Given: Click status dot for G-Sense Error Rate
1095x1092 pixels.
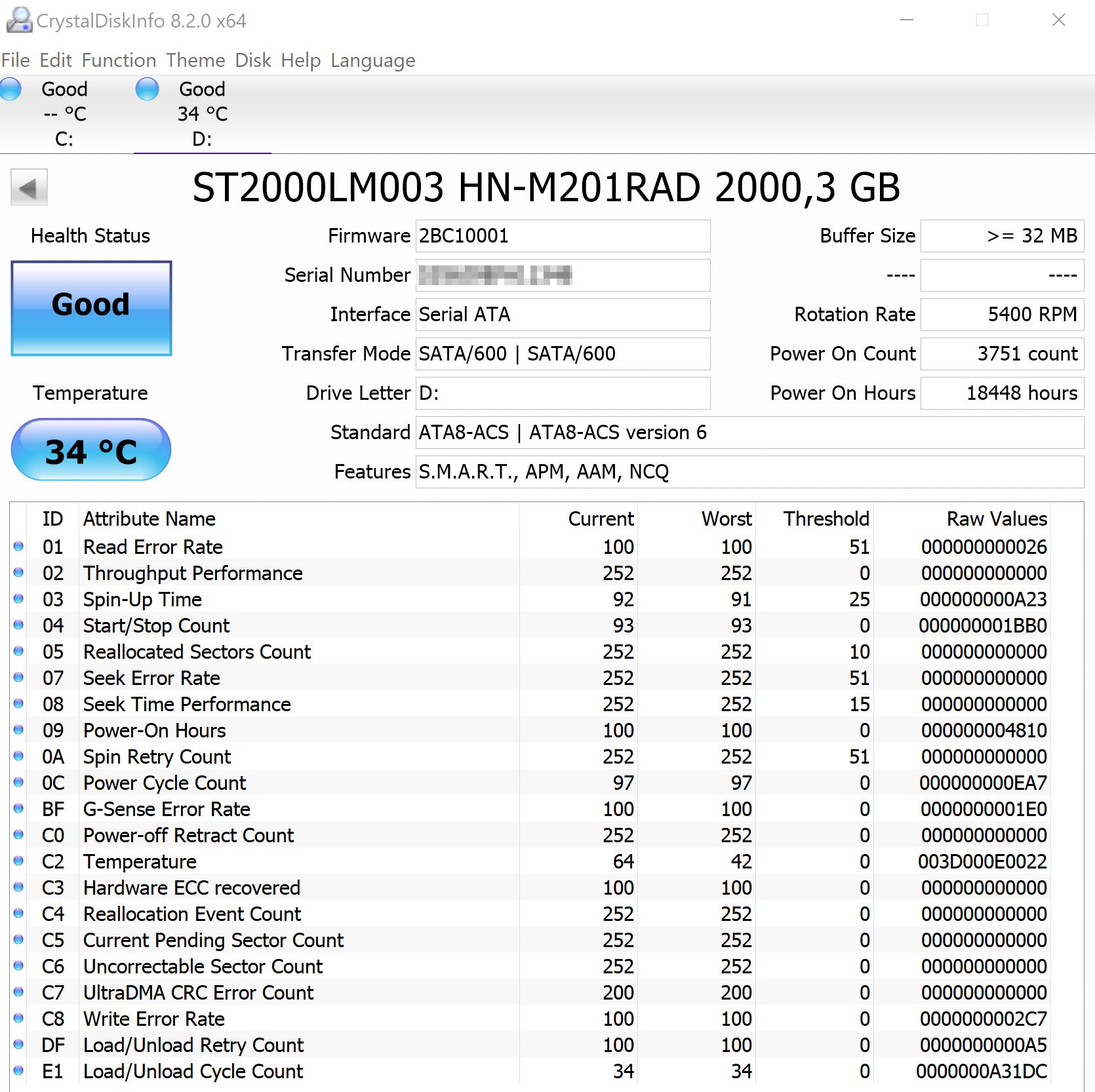Looking at the screenshot, I should (18, 808).
